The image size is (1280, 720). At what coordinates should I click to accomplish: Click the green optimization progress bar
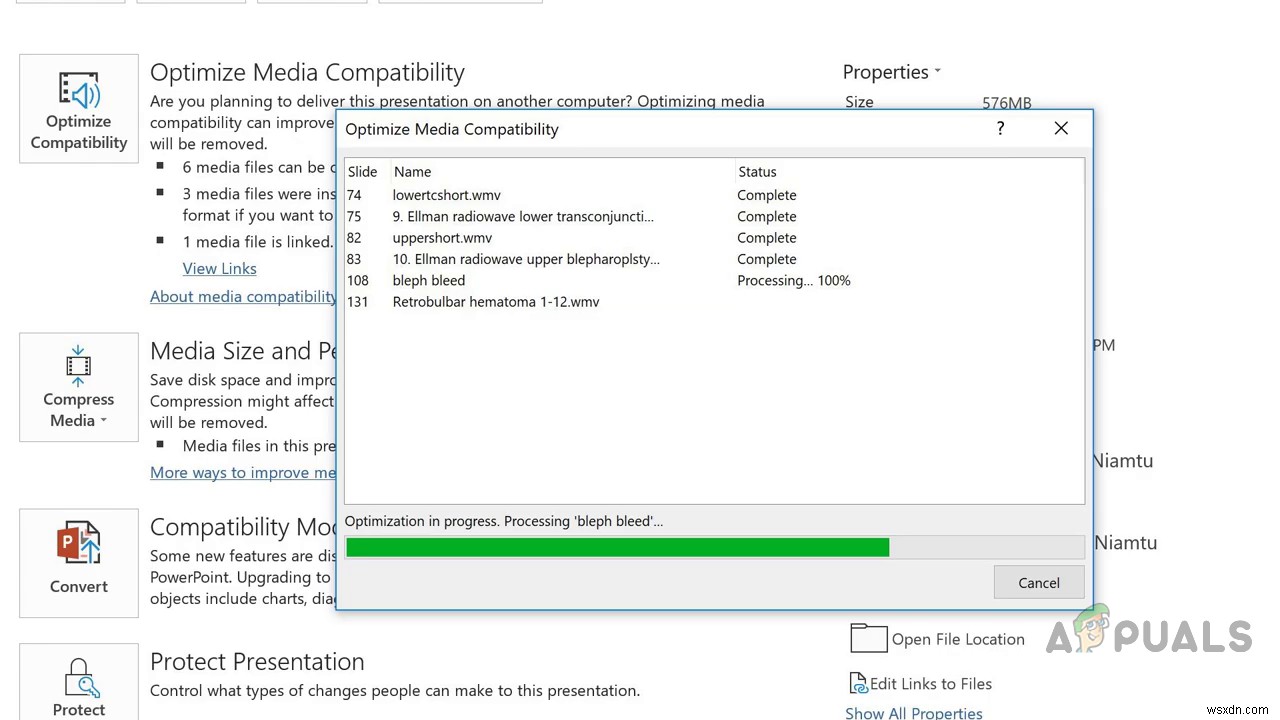[x=617, y=547]
